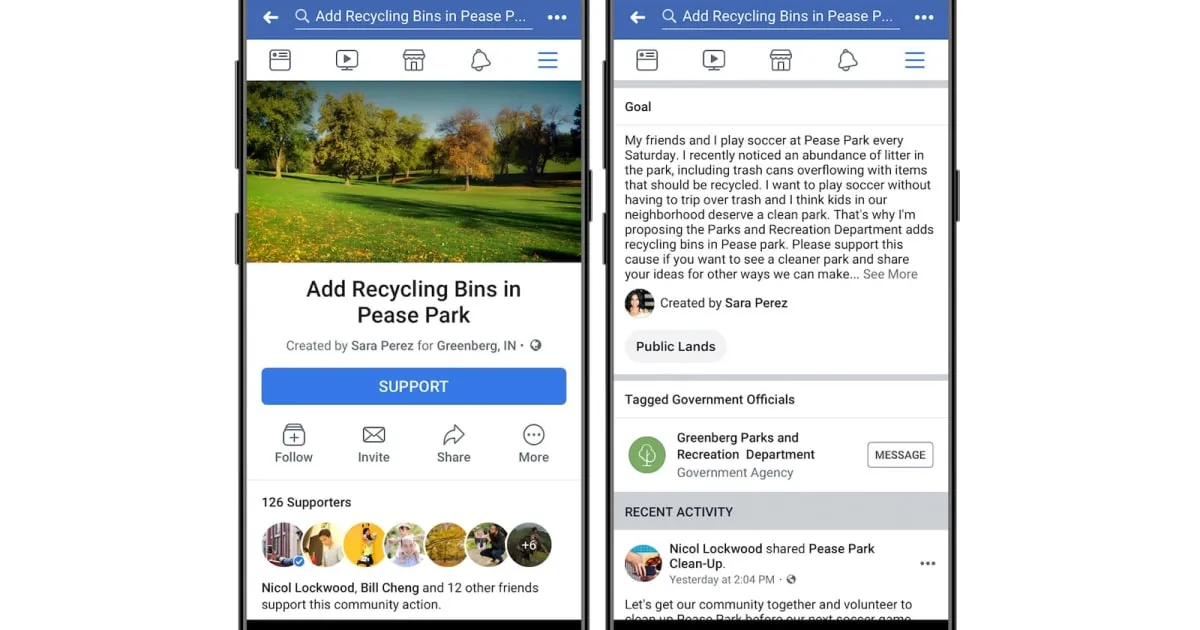This screenshot has width=1200, height=630.
Task: Open the Watch video tab on left phone
Action: (347, 60)
